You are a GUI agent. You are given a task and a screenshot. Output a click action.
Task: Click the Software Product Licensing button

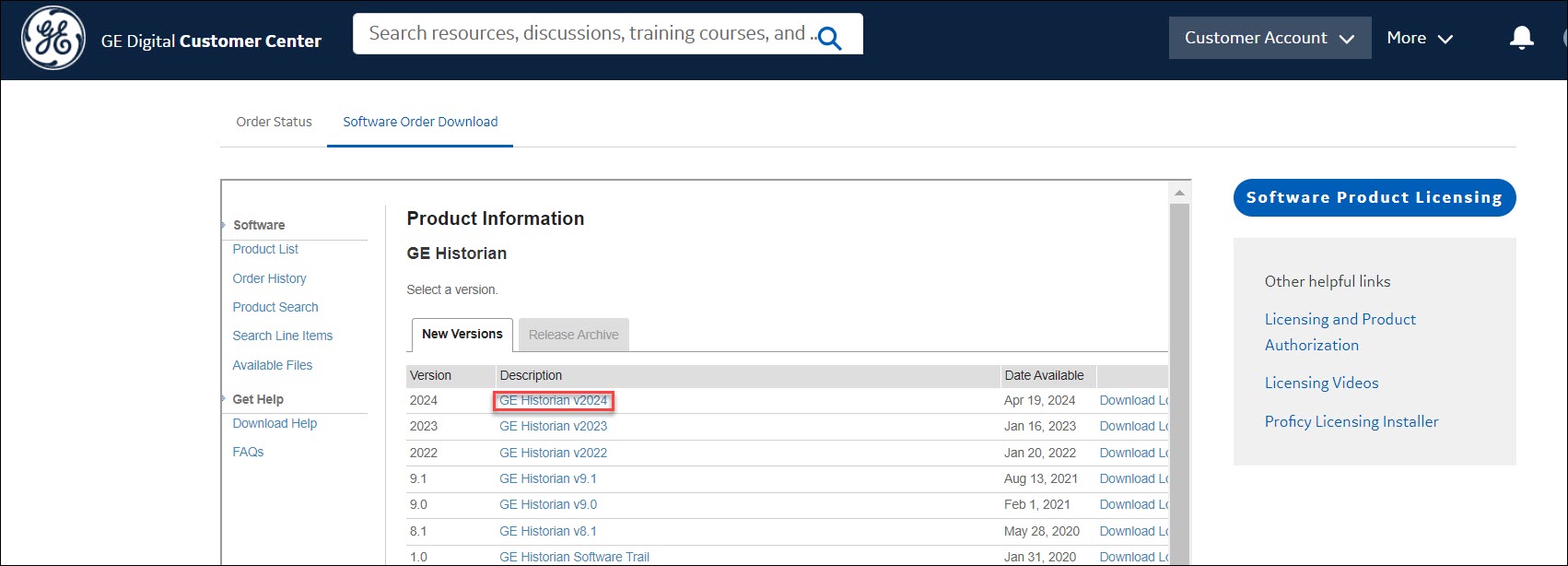(1375, 197)
